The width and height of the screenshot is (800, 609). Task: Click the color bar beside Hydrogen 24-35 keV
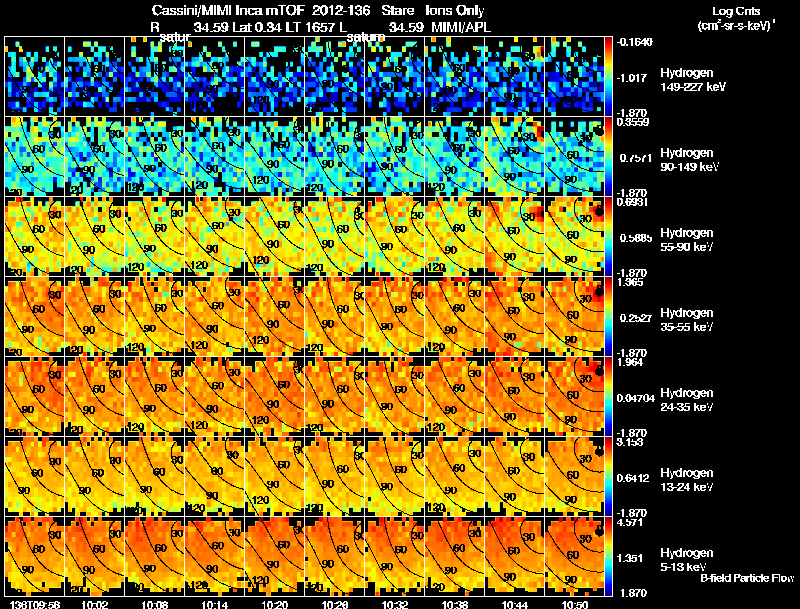608,397
